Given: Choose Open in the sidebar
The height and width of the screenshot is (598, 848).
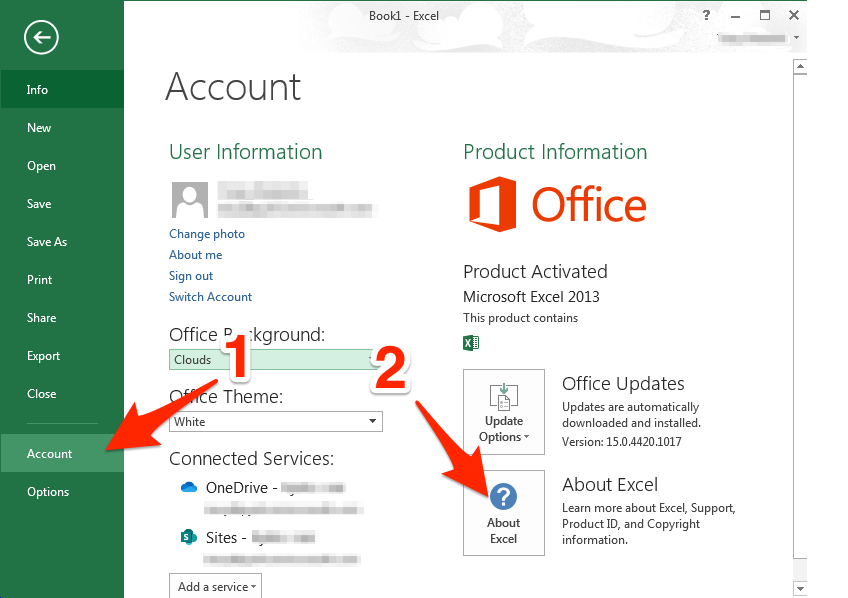Looking at the screenshot, I should (62, 165).
